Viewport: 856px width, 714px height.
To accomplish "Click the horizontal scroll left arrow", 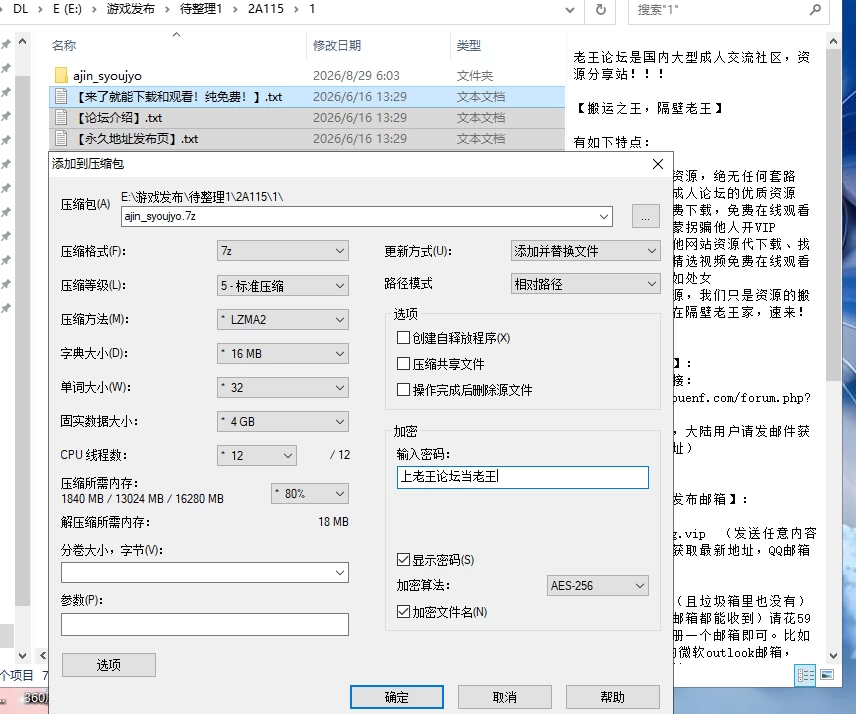I will click(43, 655).
